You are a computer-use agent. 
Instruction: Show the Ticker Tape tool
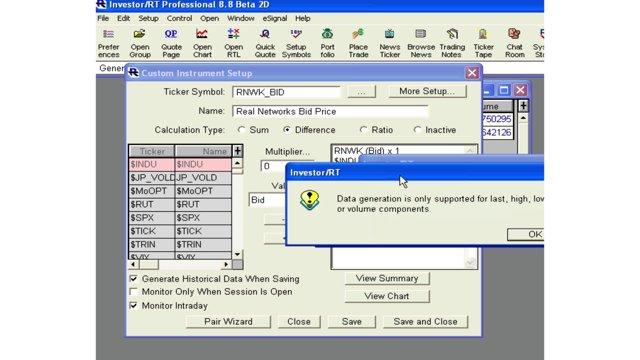tap(483, 43)
